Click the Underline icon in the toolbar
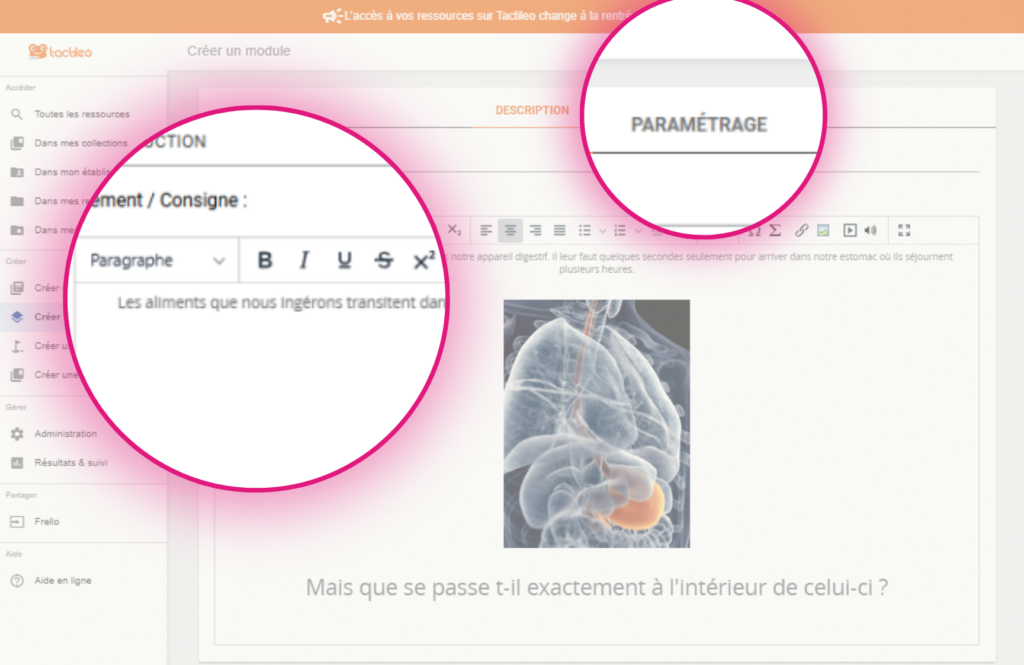The height and width of the screenshot is (665, 1024). click(344, 261)
